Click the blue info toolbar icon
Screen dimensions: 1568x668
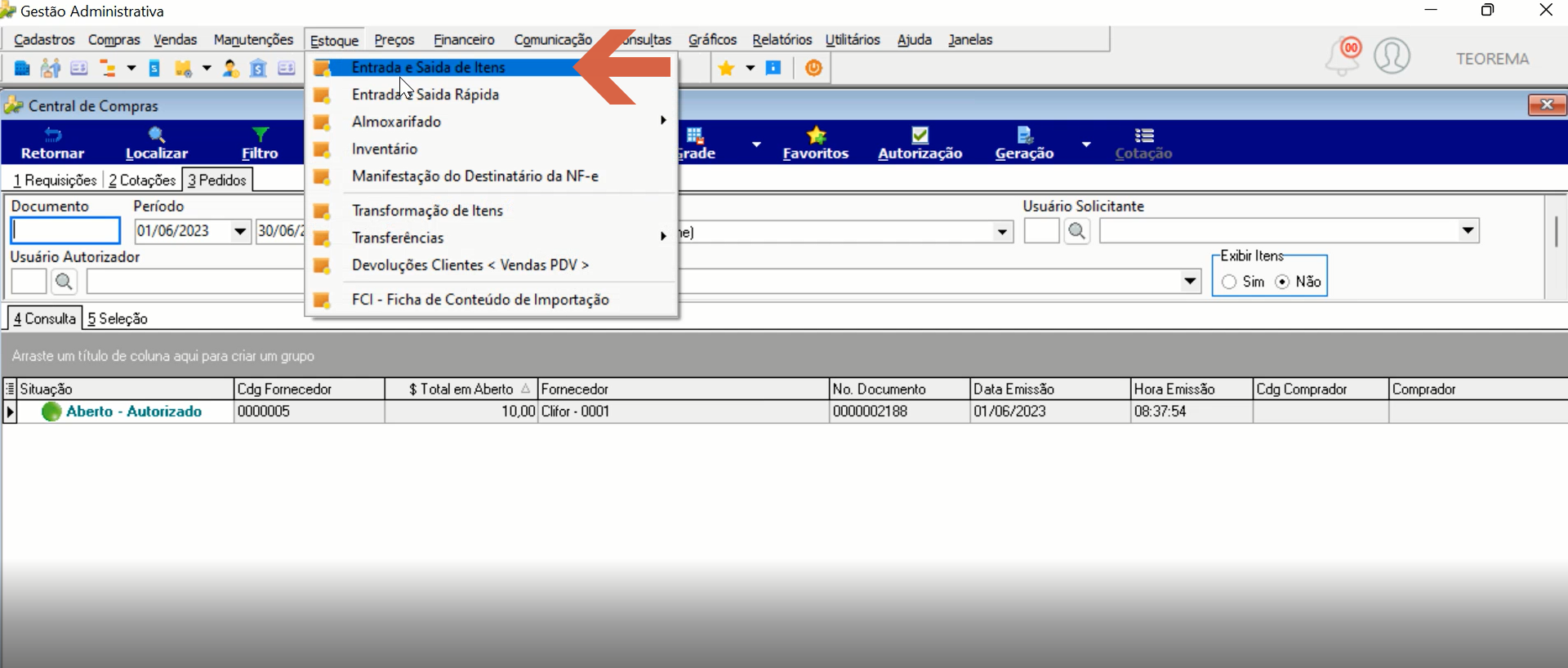[x=773, y=68]
